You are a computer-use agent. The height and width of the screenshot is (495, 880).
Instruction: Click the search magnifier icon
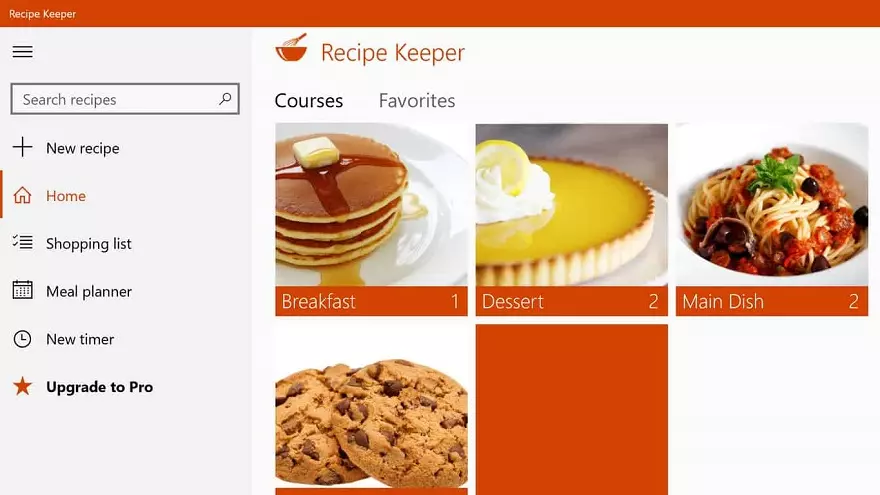click(225, 99)
